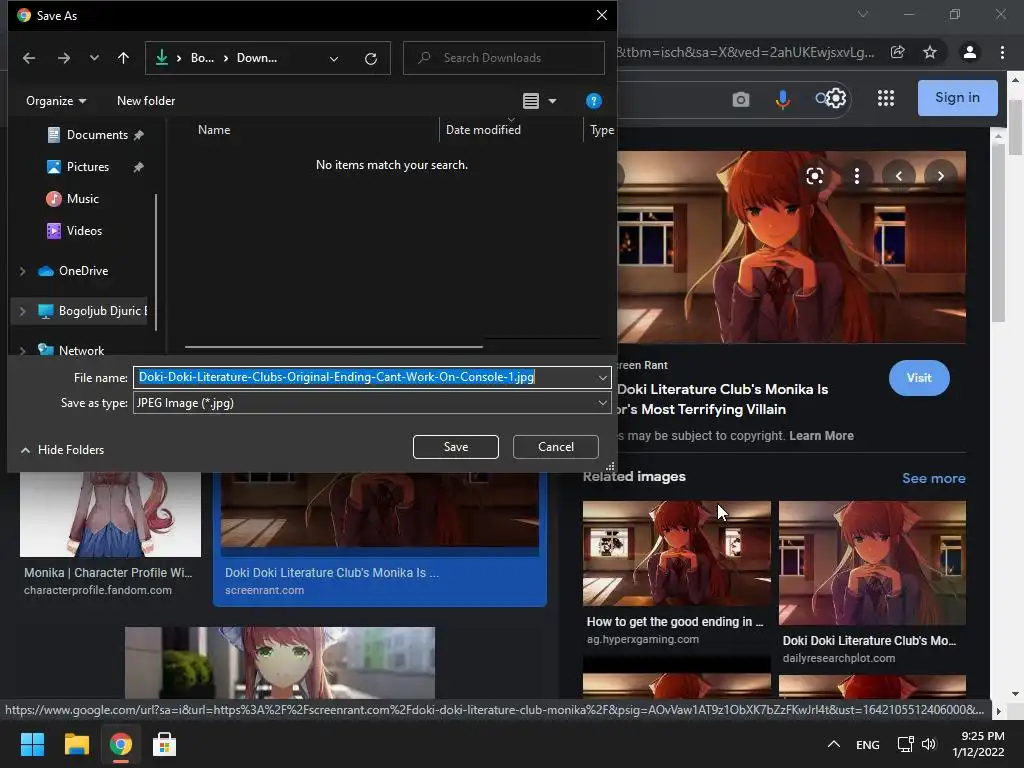The width and height of the screenshot is (1024, 768).
Task: Open preview image more options menu
Action: pyautogui.click(x=857, y=176)
